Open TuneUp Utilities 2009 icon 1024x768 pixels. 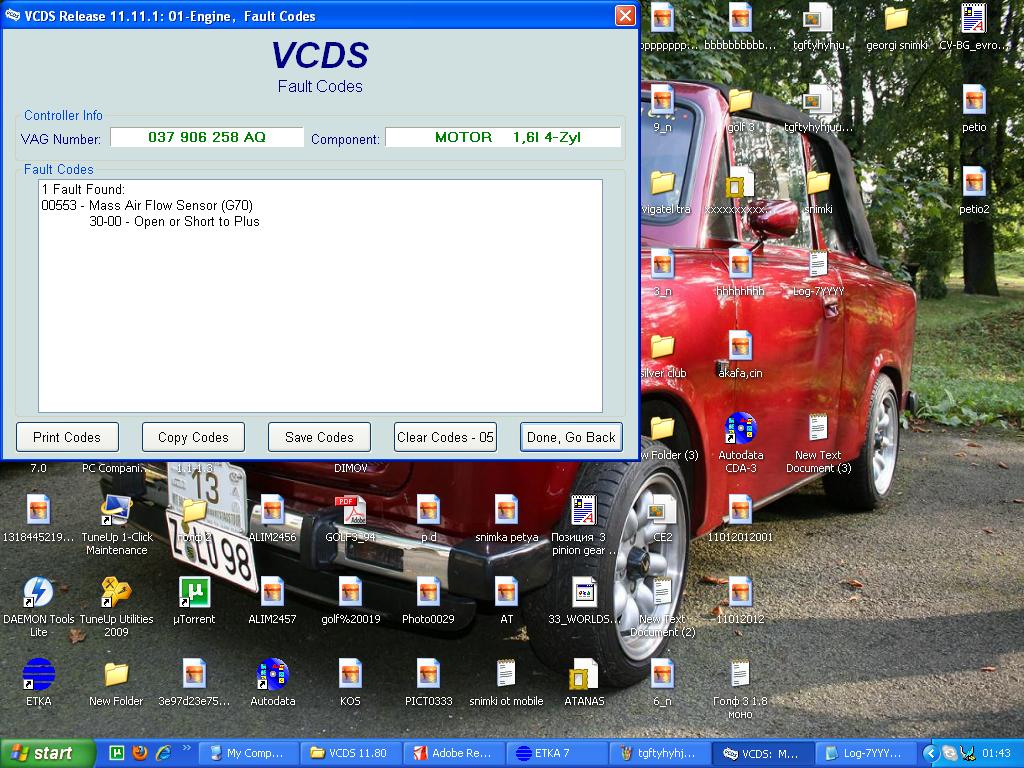[116, 593]
